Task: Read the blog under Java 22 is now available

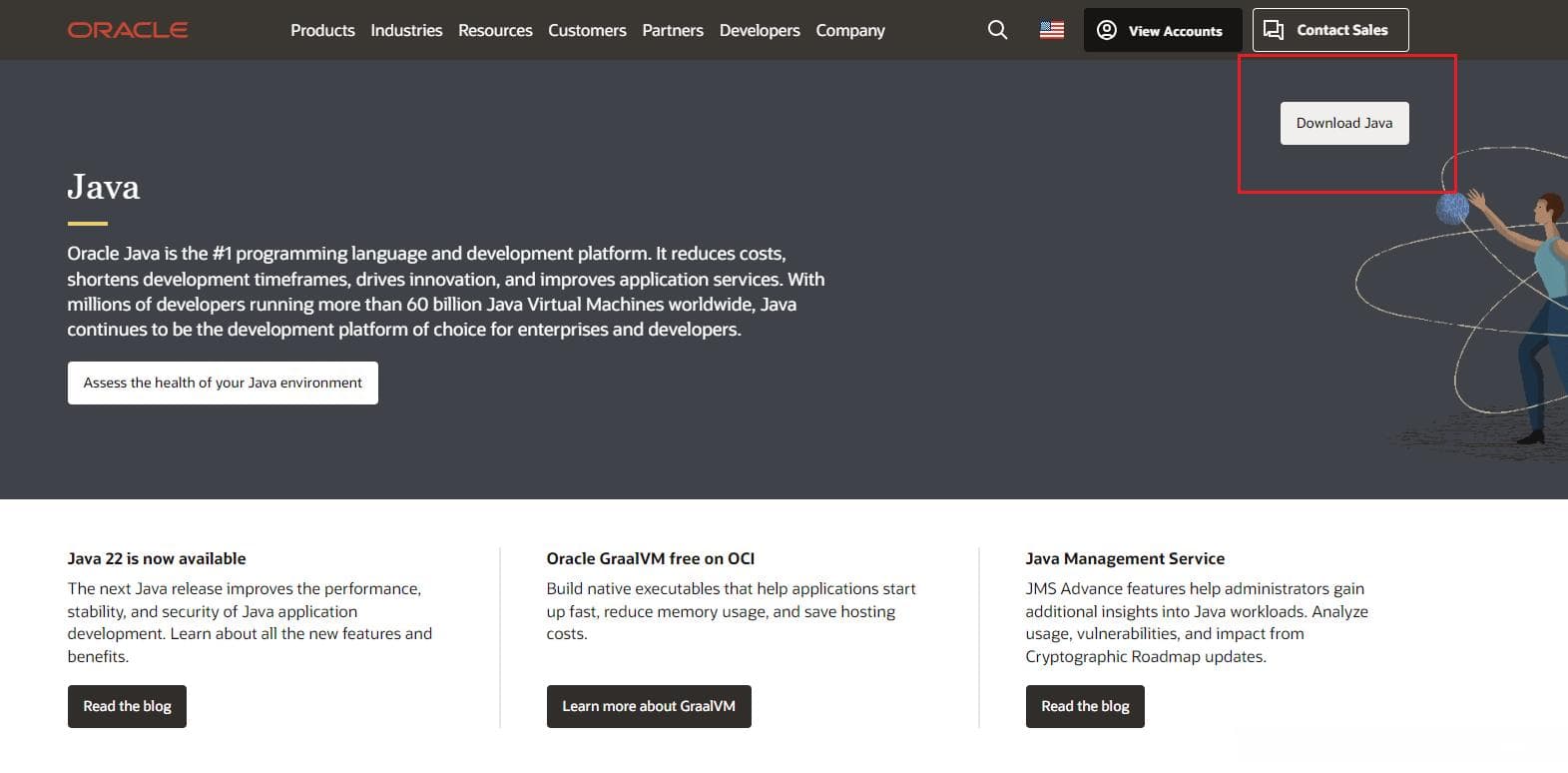Action: (x=127, y=706)
